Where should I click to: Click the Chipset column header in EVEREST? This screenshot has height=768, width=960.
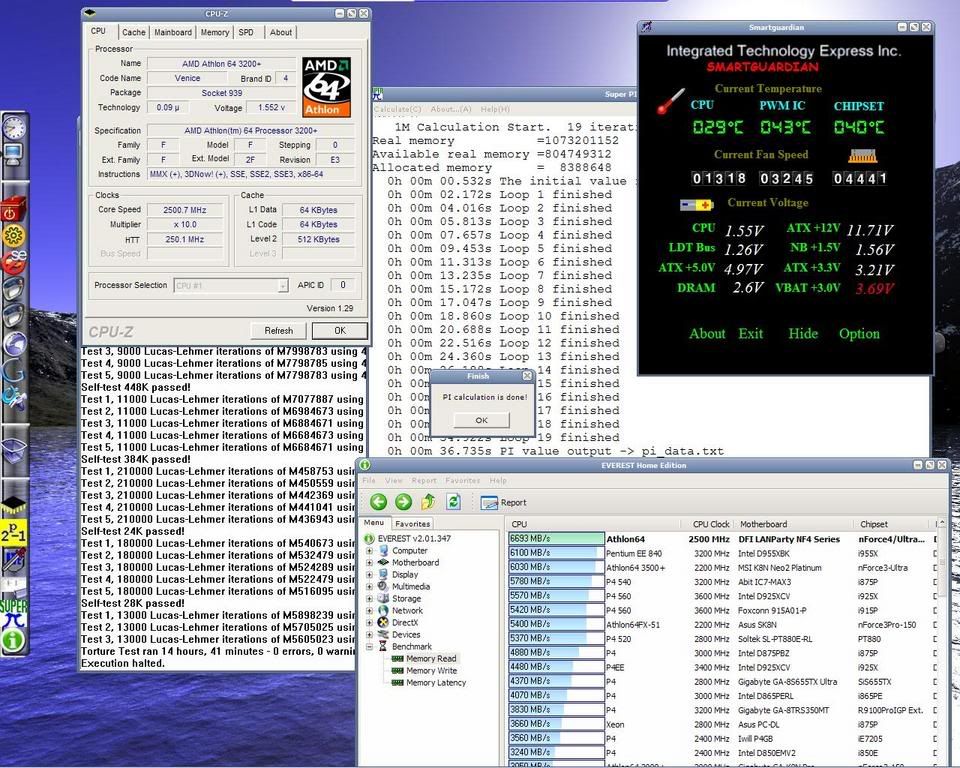coord(893,524)
